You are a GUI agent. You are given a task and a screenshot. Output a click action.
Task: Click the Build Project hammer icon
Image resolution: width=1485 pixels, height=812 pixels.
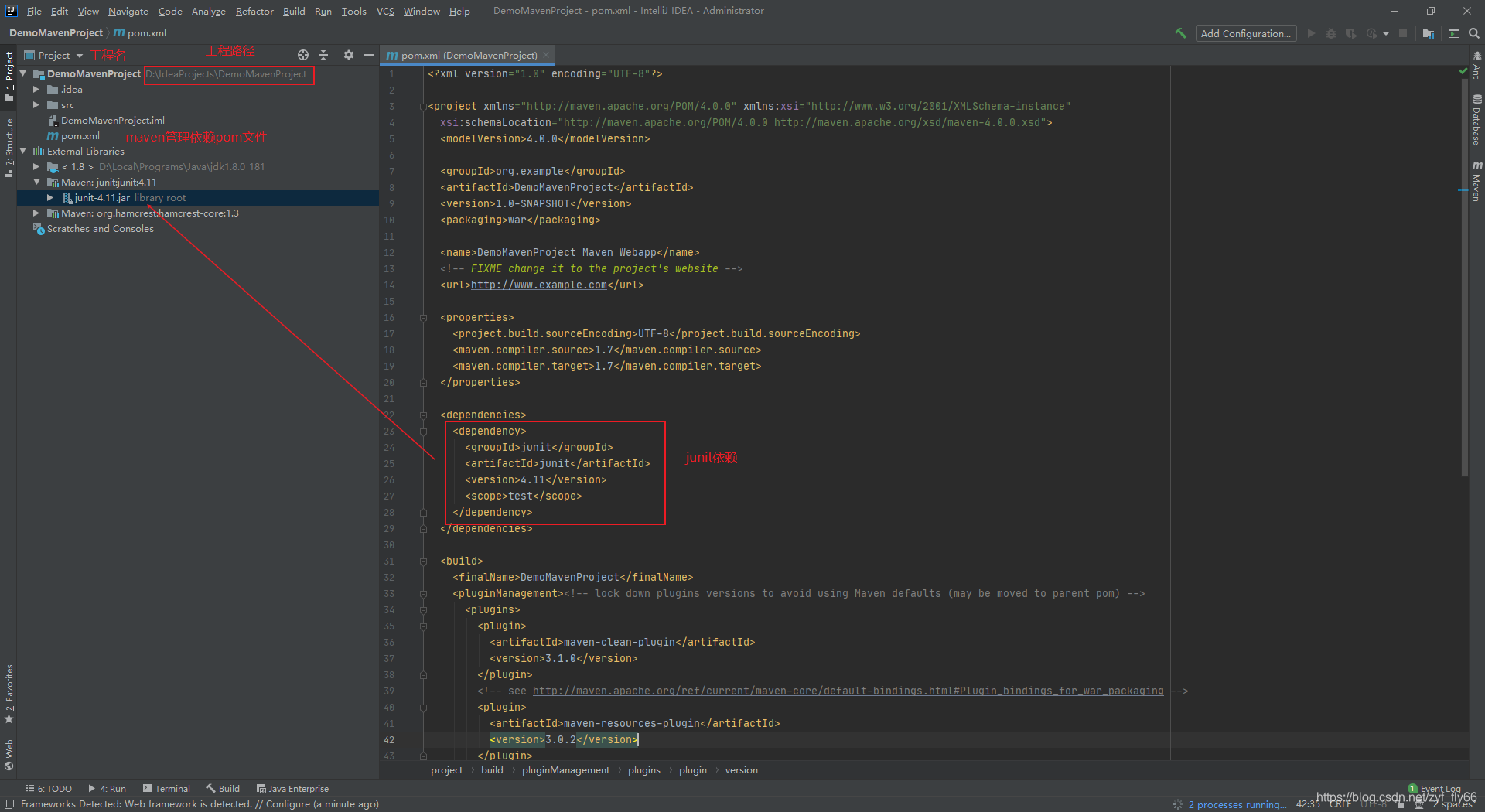coord(1180,33)
